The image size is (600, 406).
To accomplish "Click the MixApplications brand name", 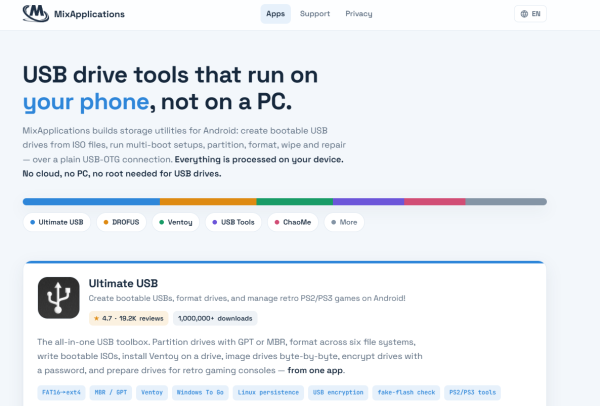I will 89,14.
